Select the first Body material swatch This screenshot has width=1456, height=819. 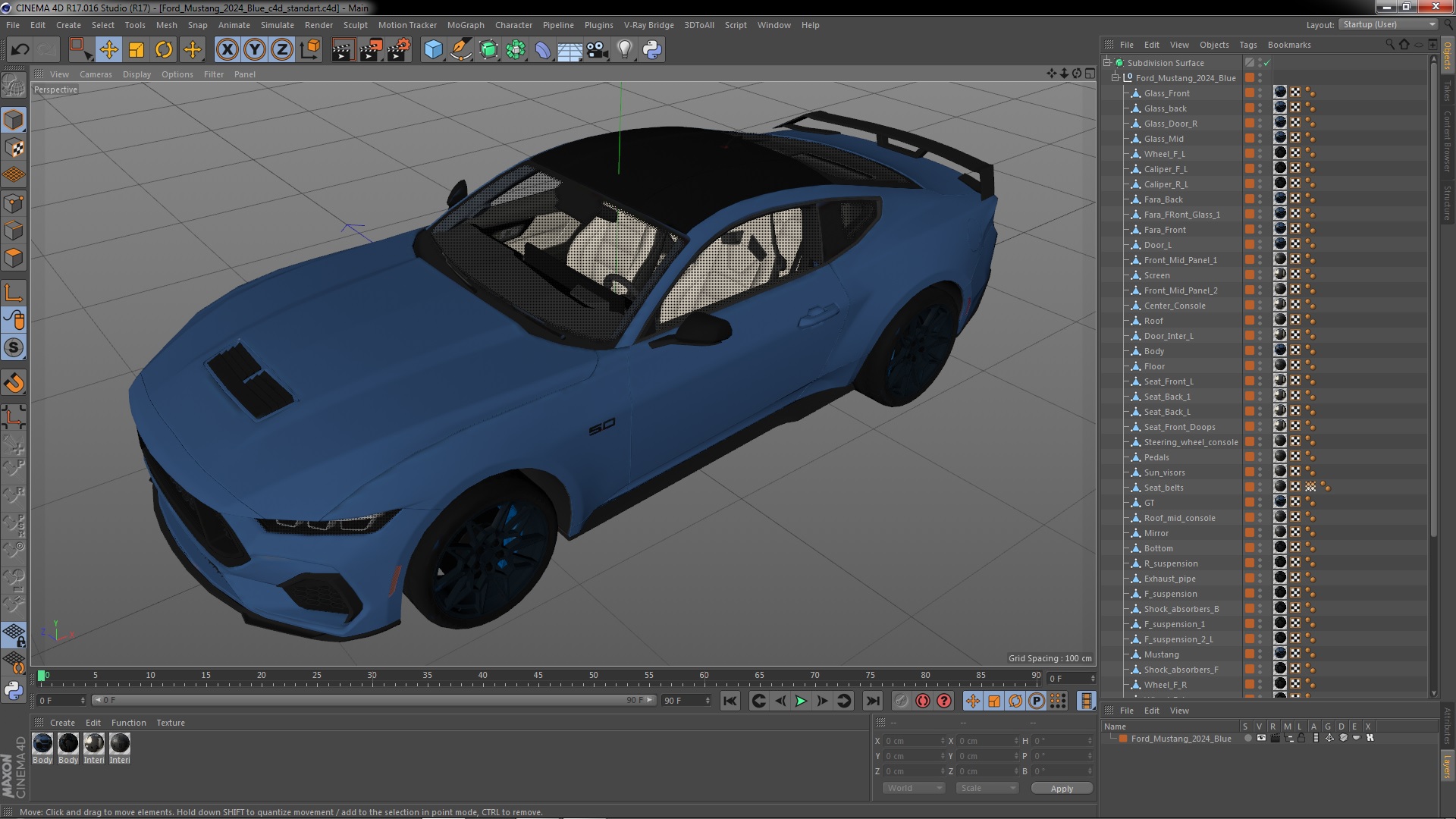click(x=42, y=744)
